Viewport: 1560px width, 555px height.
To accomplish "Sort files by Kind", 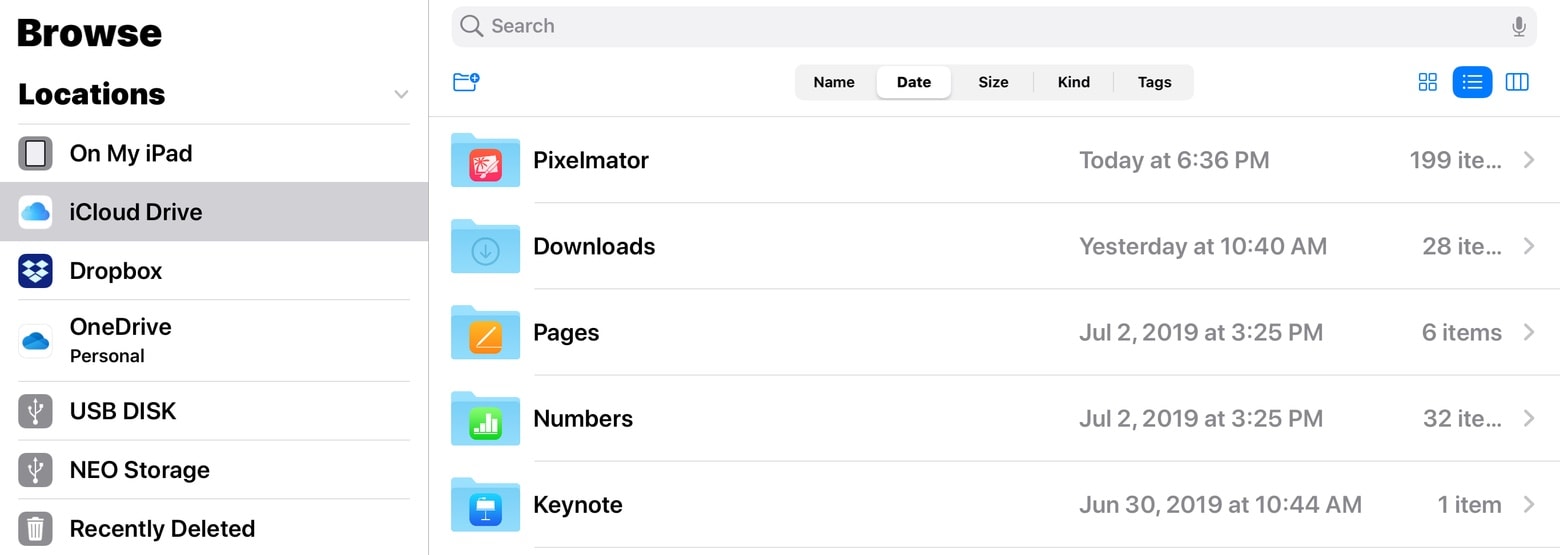I will click(x=1074, y=82).
